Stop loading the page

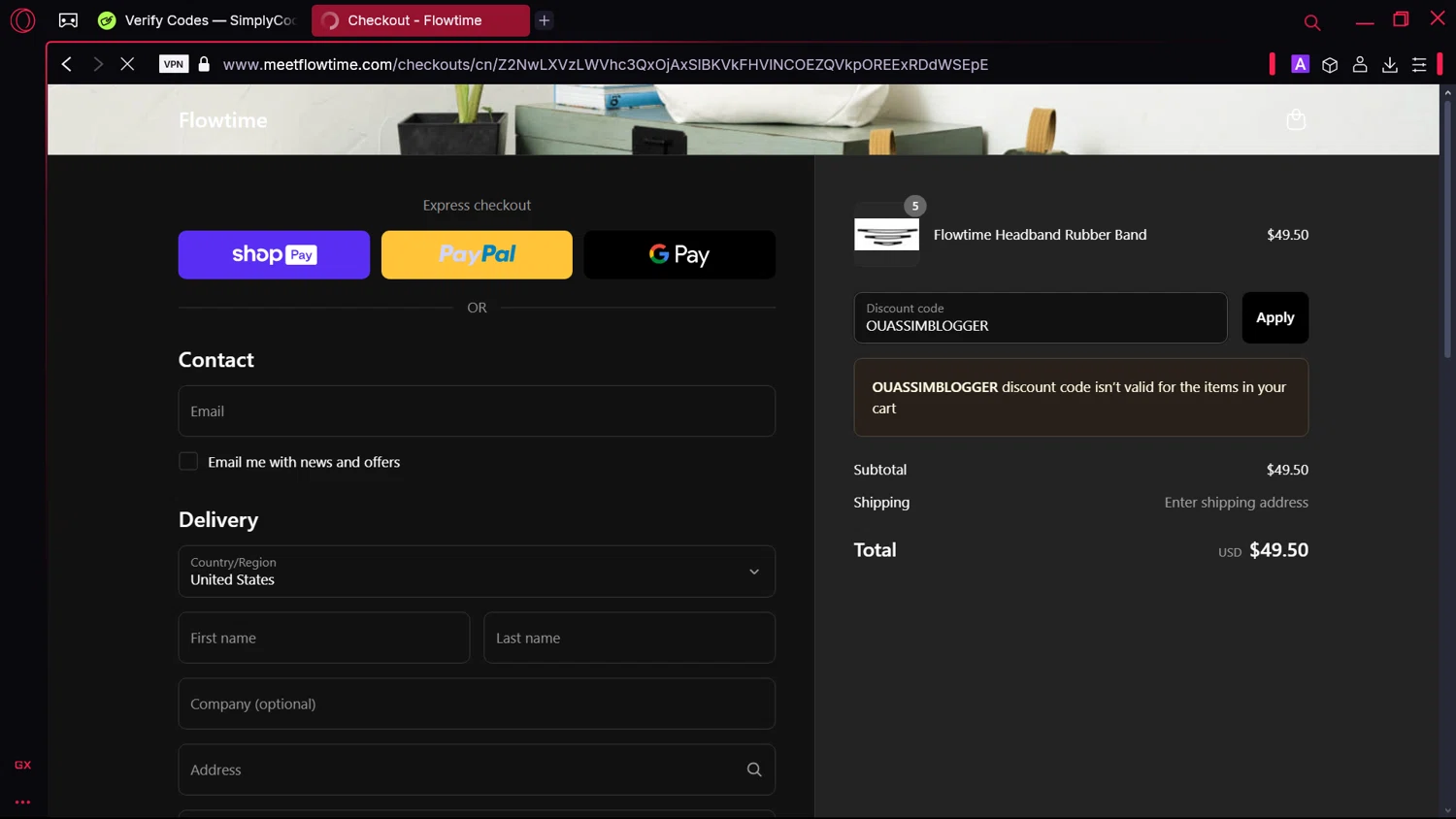[127, 64]
